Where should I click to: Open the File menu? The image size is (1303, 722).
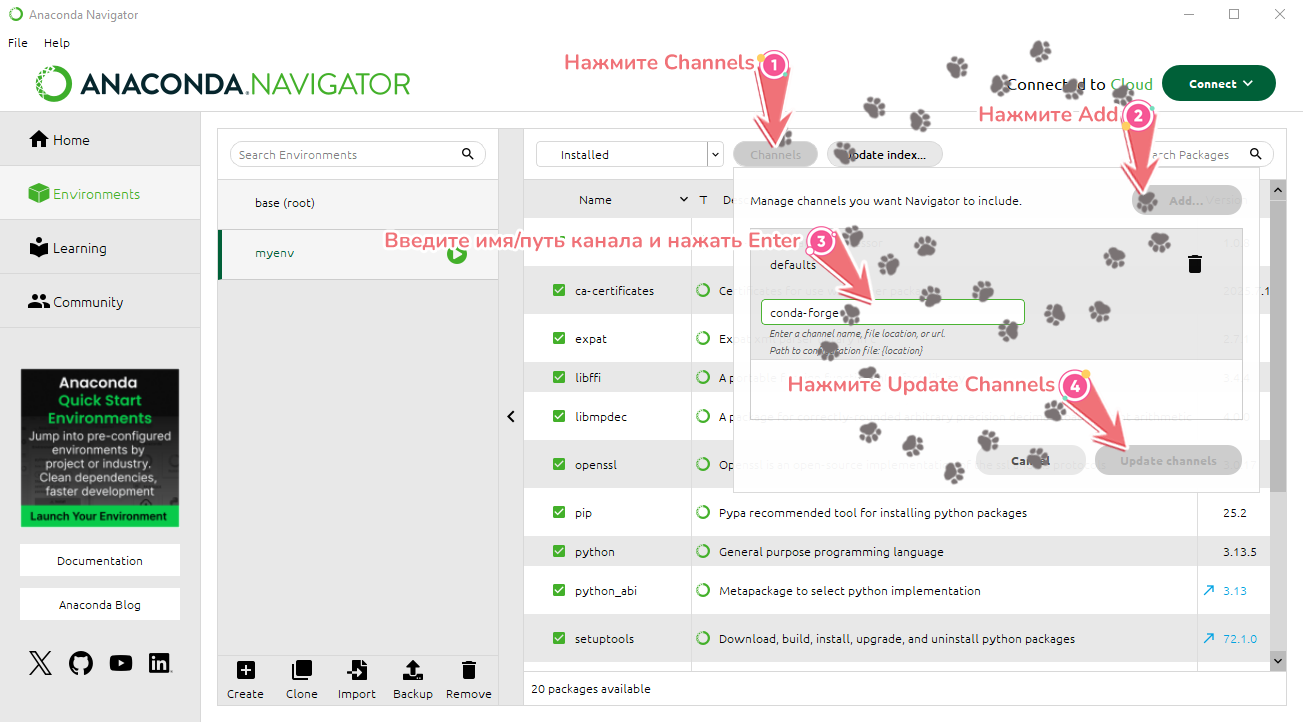tap(18, 43)
